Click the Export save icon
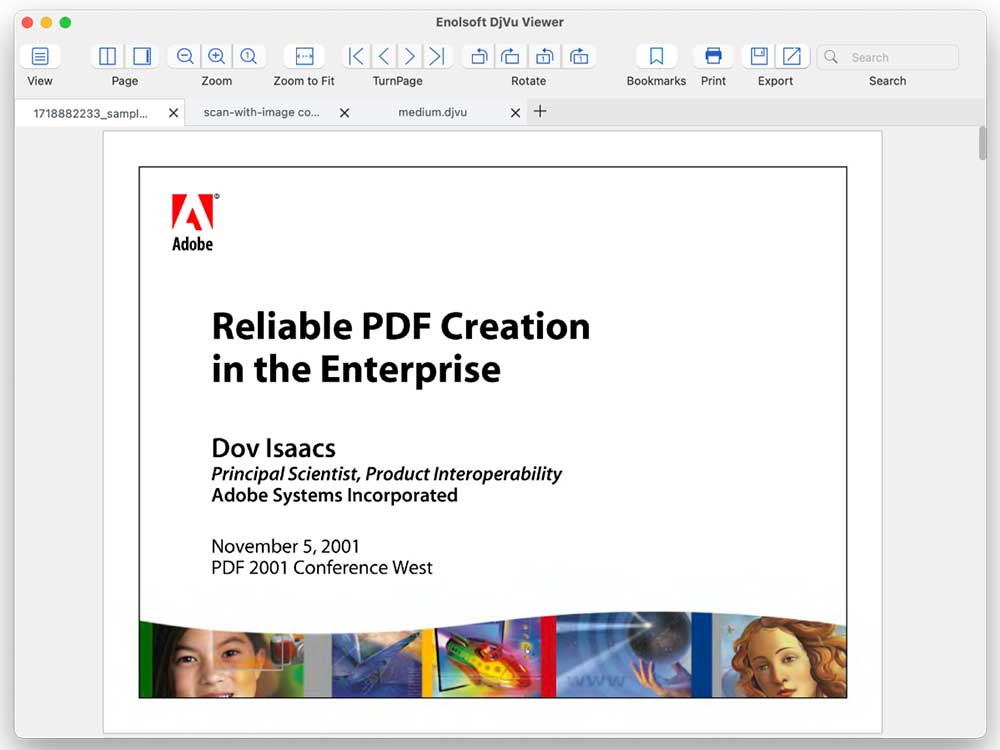The image size is (1000, 750). 759,56
